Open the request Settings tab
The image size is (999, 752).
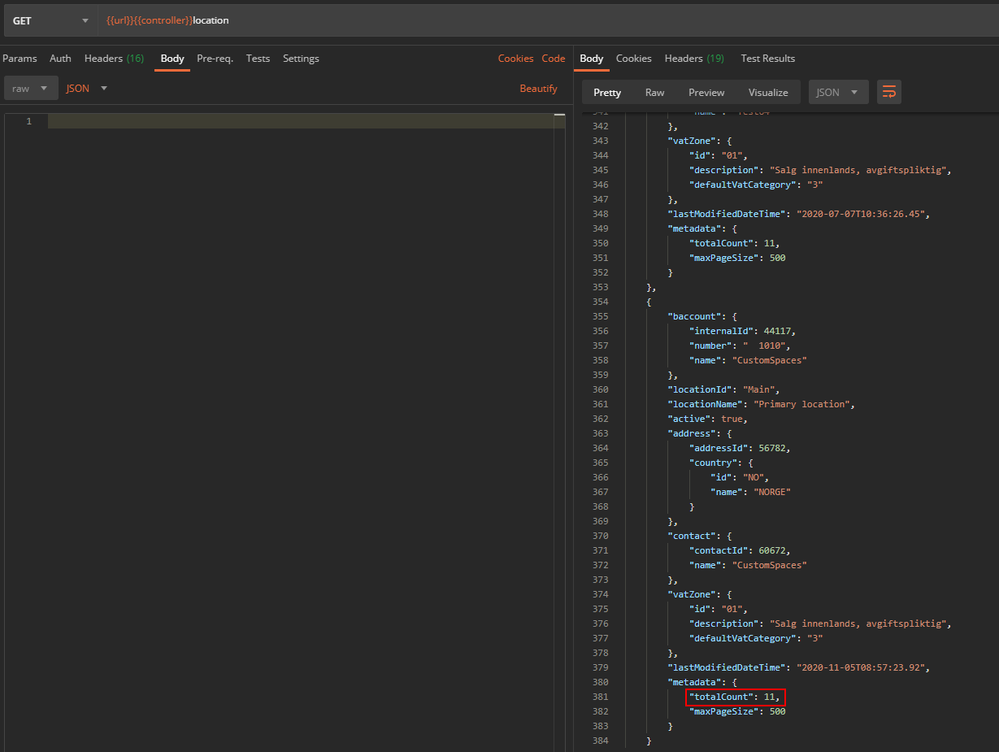[x=300, y=58]
